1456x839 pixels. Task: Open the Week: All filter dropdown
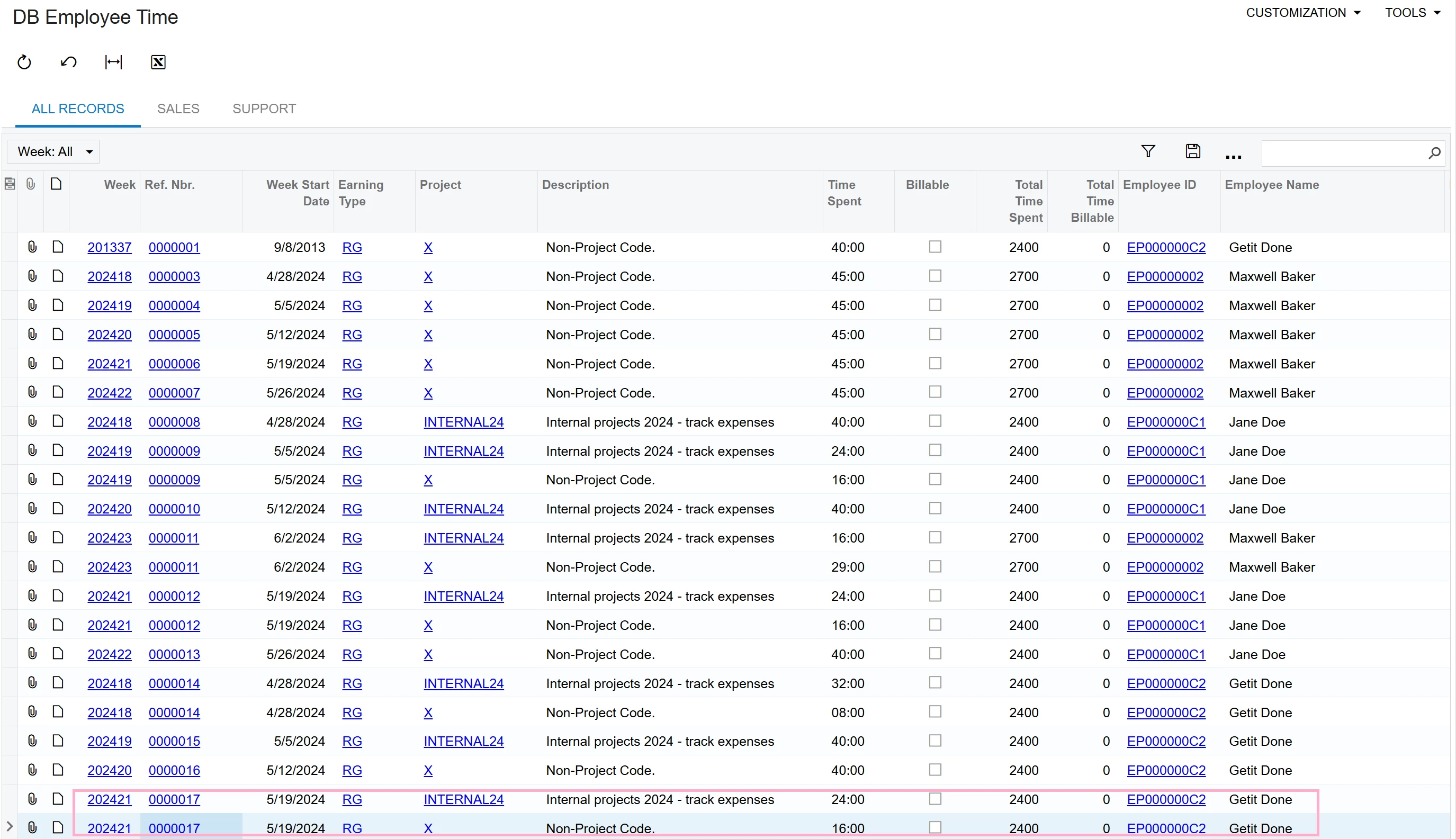[x=54, y=151]
